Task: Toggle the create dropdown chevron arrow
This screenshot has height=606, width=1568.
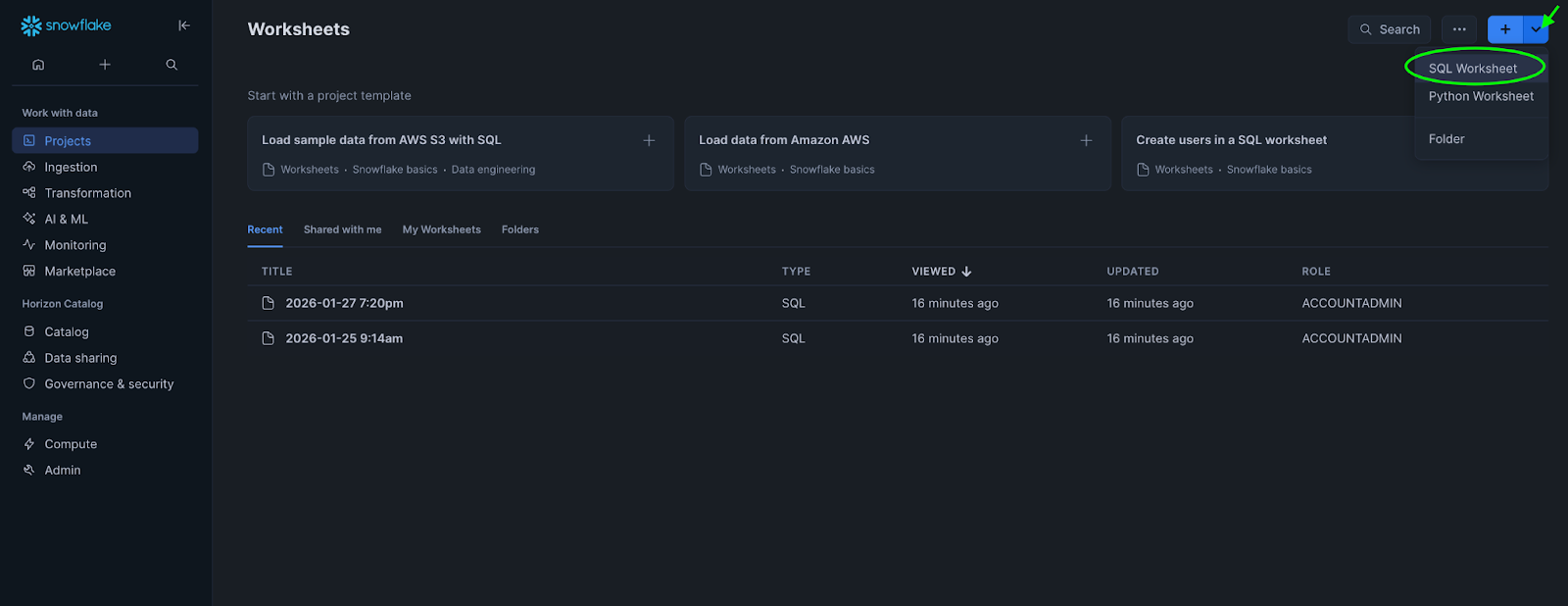Action: click(x=1537, y=29)
